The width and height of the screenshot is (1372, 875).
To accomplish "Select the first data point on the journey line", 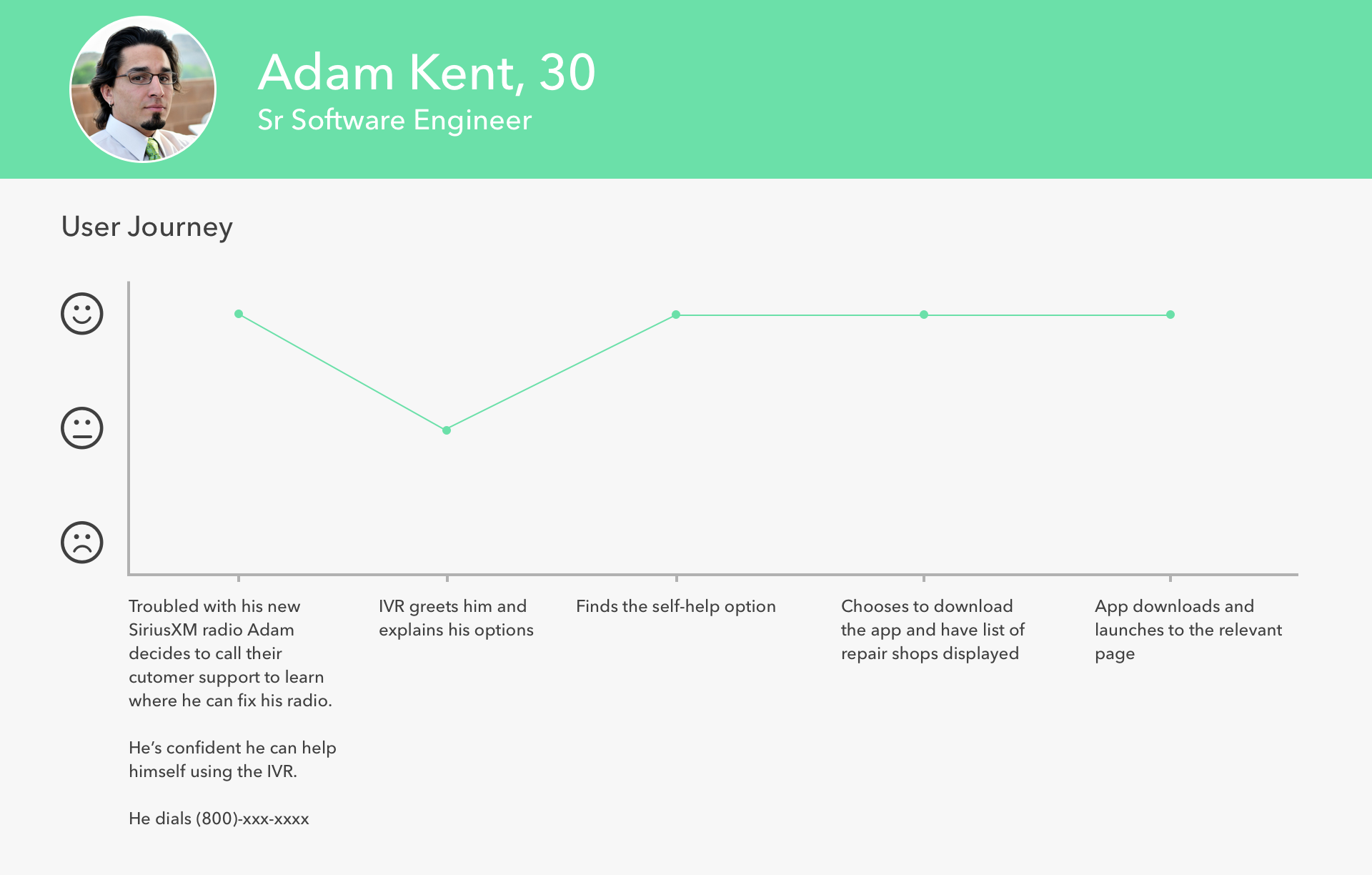I will click(x=239, y=314).
